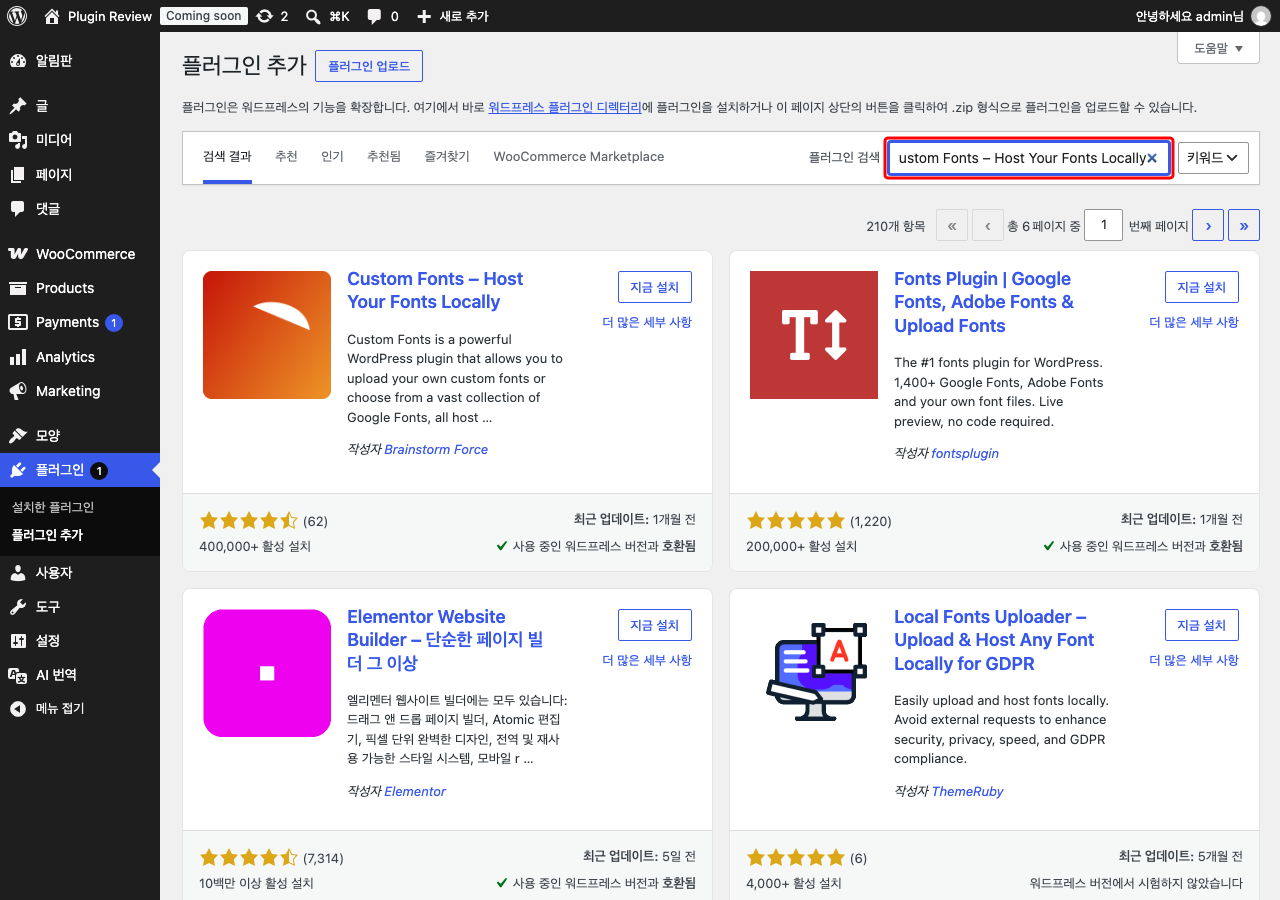
Task: Expand the 도움말 help panel
Action: click(1218, 48)
